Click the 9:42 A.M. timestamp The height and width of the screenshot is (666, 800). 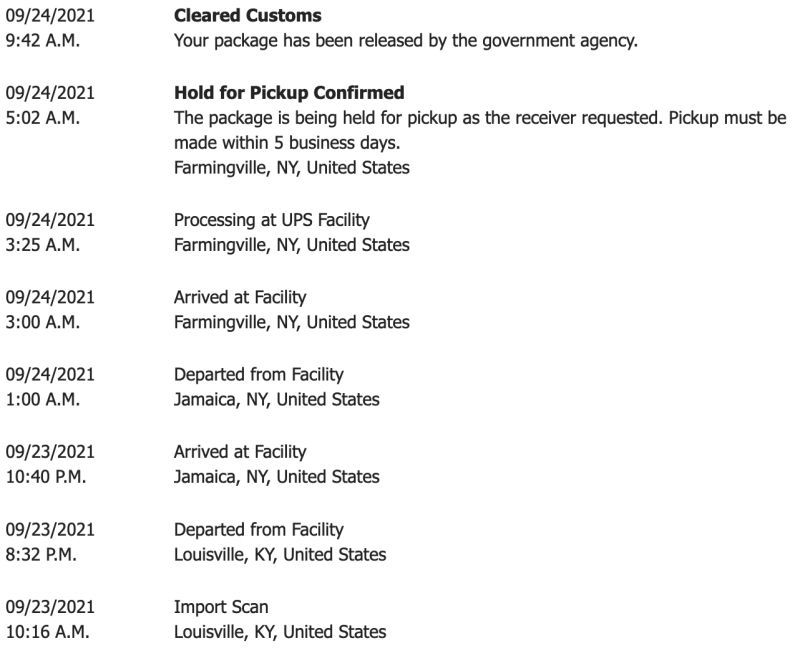click(43, 40)
